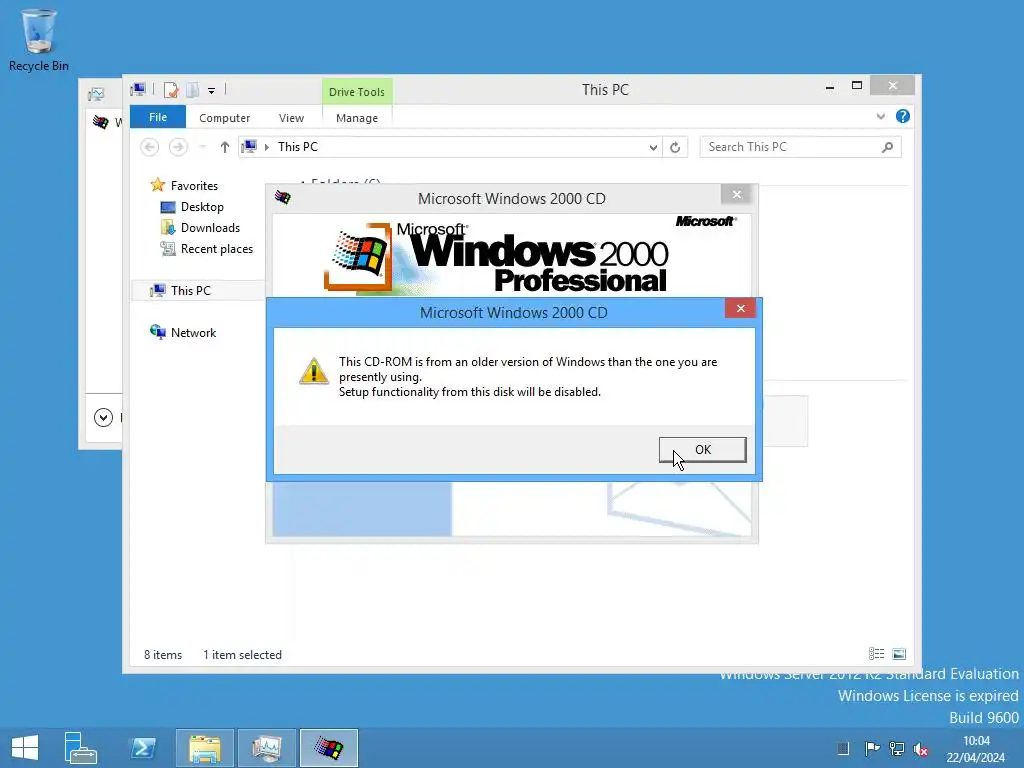Launch PowerShell from the taskbar
This screenshot has width=1024, height=768.
click(142, 748)
